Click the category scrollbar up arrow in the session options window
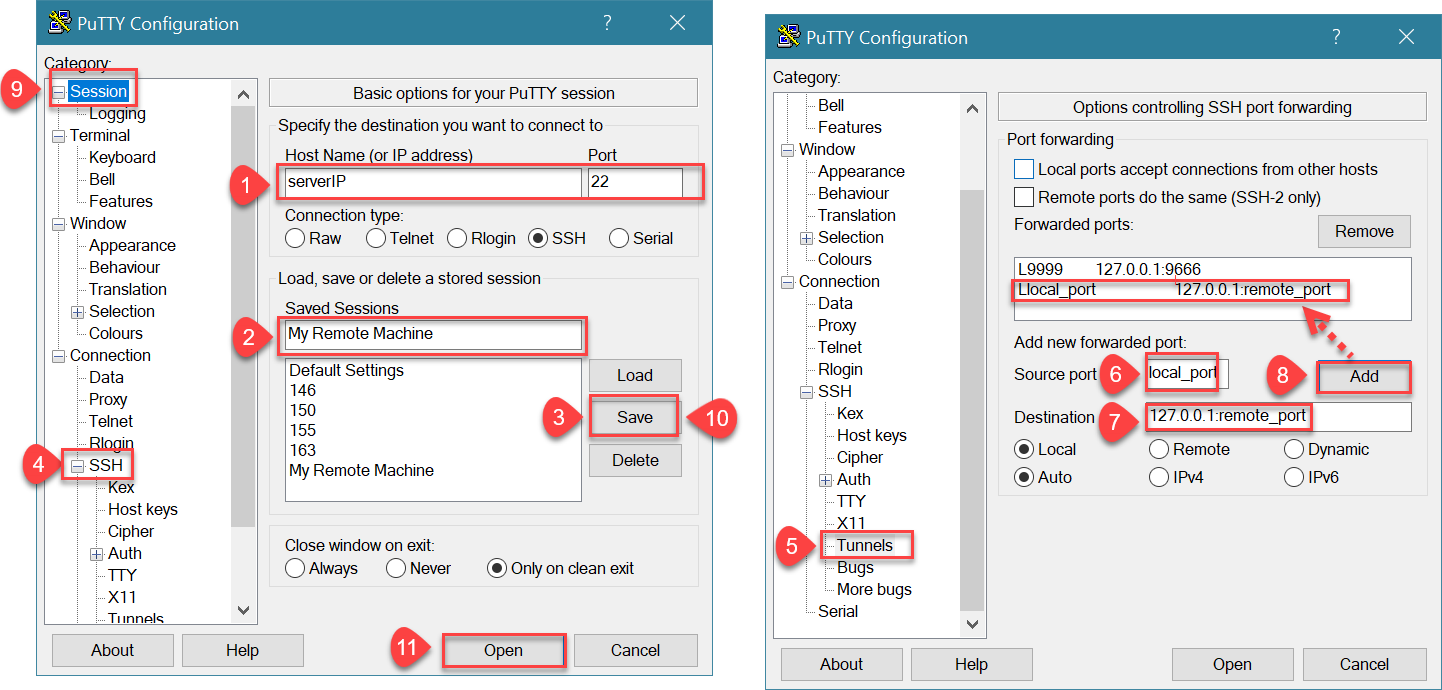Screen dimensions: 1442x690 click(243, 94)
